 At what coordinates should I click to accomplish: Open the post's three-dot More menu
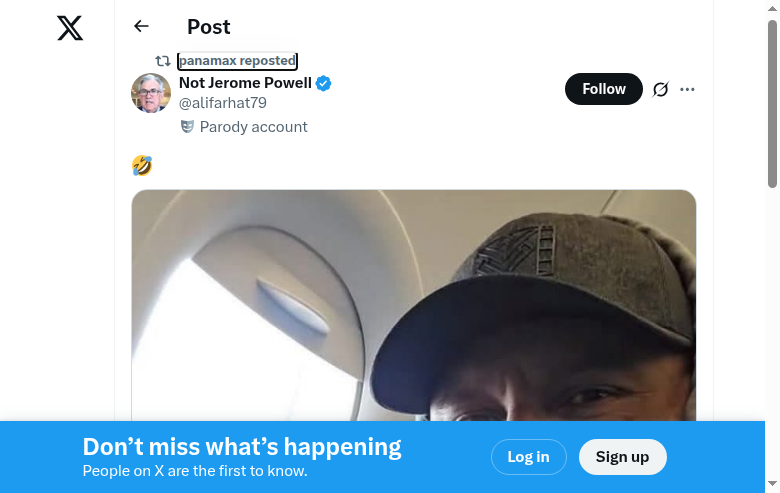pos(687,89)
